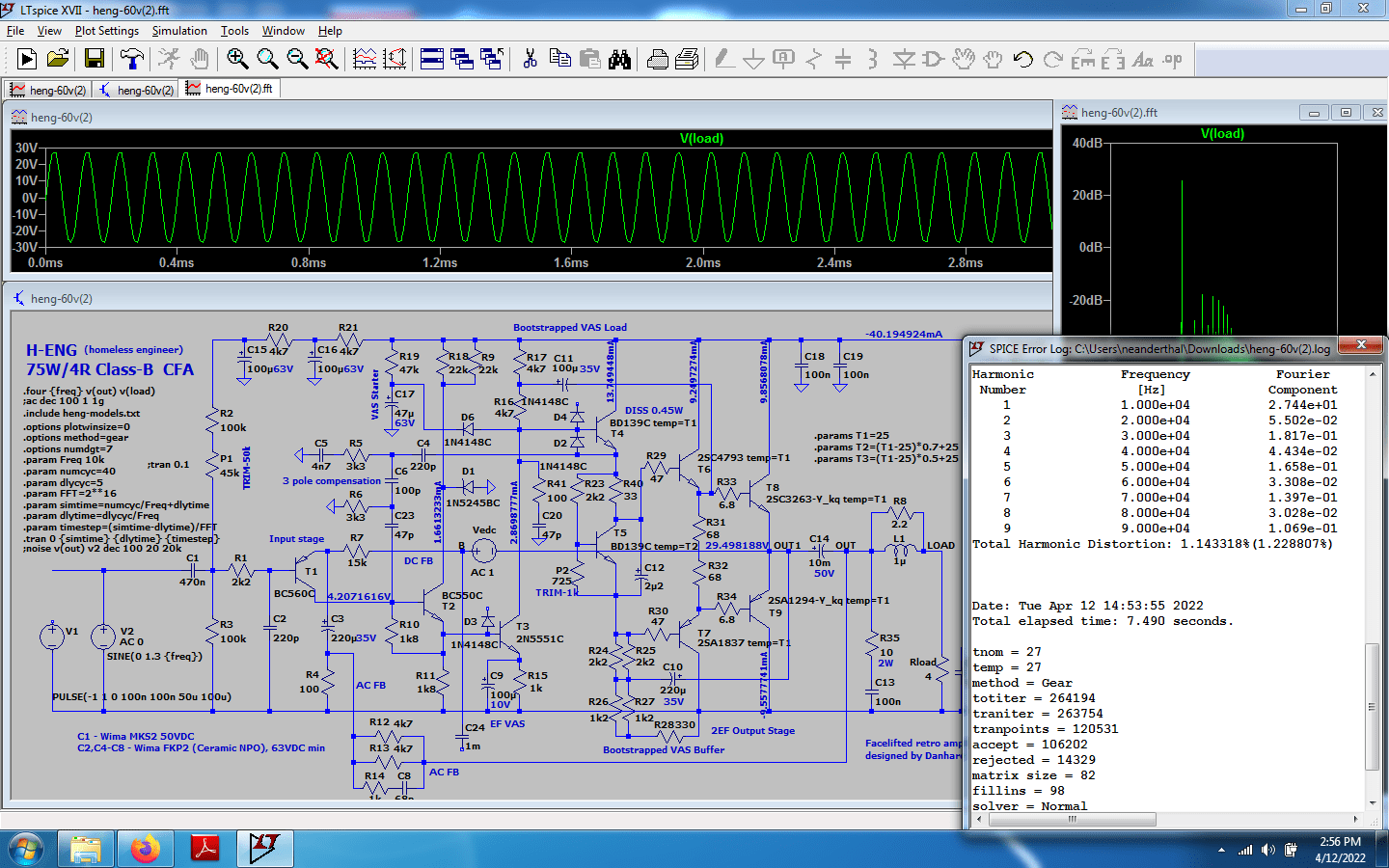Open the Tools menu

click(x=234, y=31)
